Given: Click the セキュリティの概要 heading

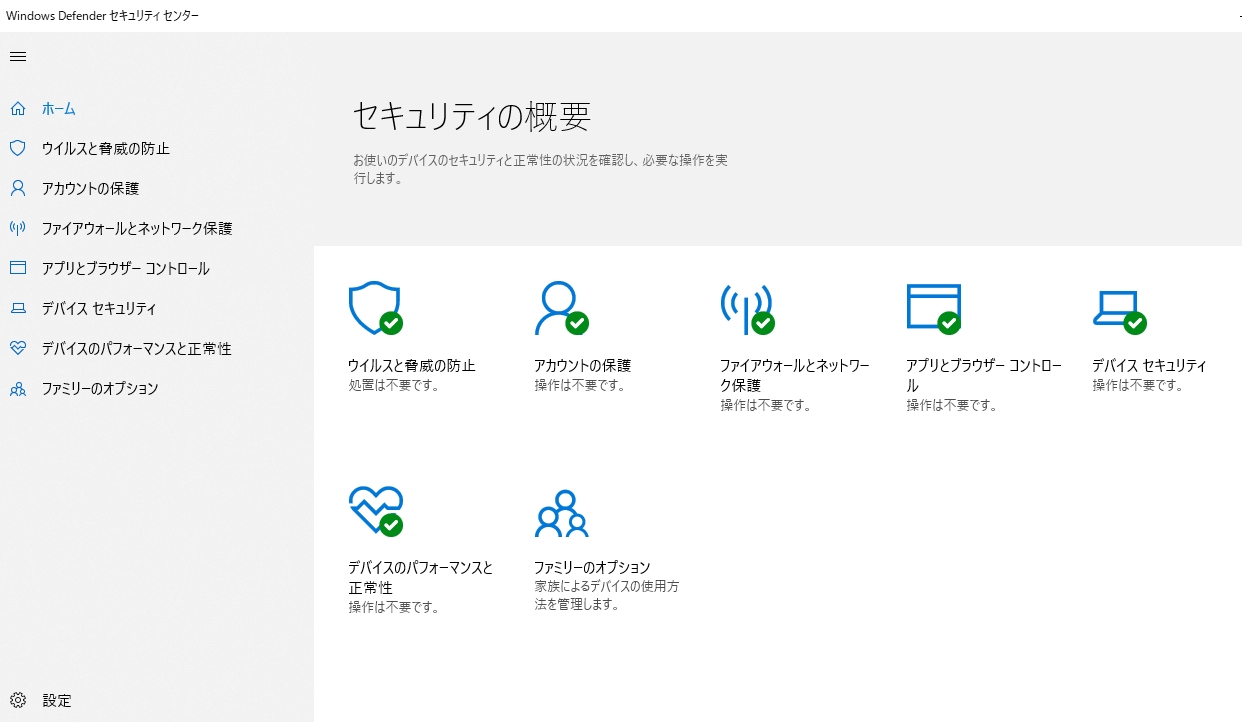Looking at the screenshot, I should [472, 117].
